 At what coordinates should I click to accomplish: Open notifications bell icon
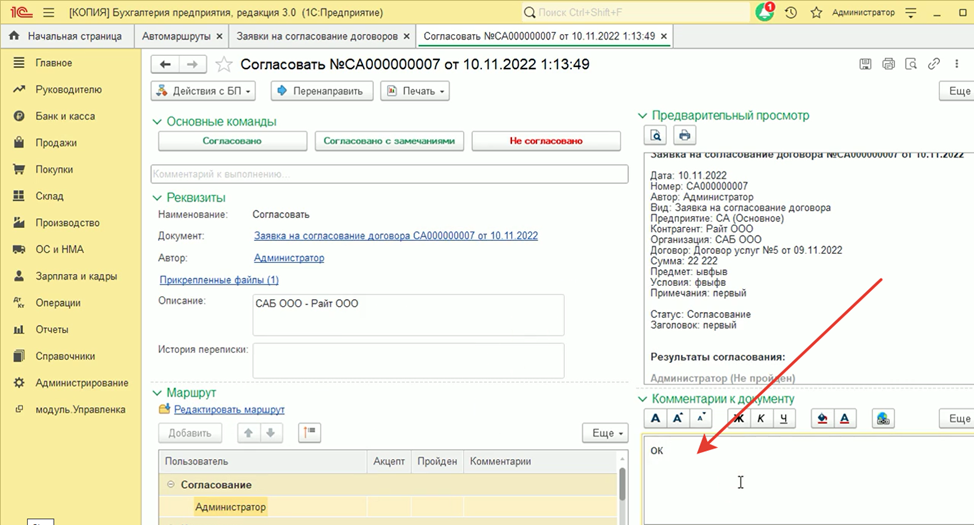[x=765, y=12]
